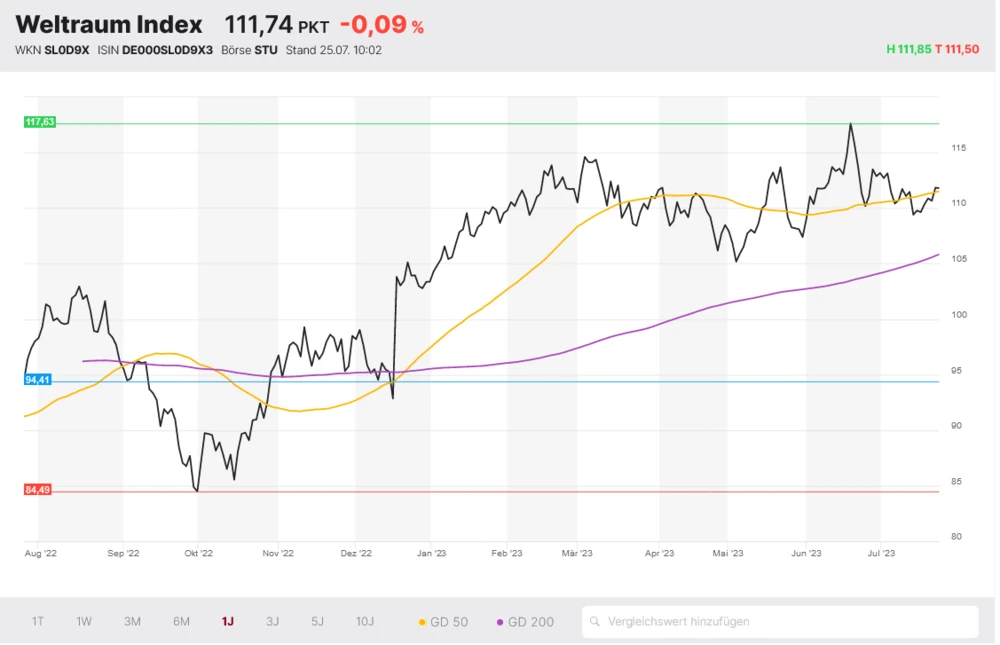Click the green 117,63 high marker
The width and height of the screenshot is (1000, 645).
click(40, 122)
